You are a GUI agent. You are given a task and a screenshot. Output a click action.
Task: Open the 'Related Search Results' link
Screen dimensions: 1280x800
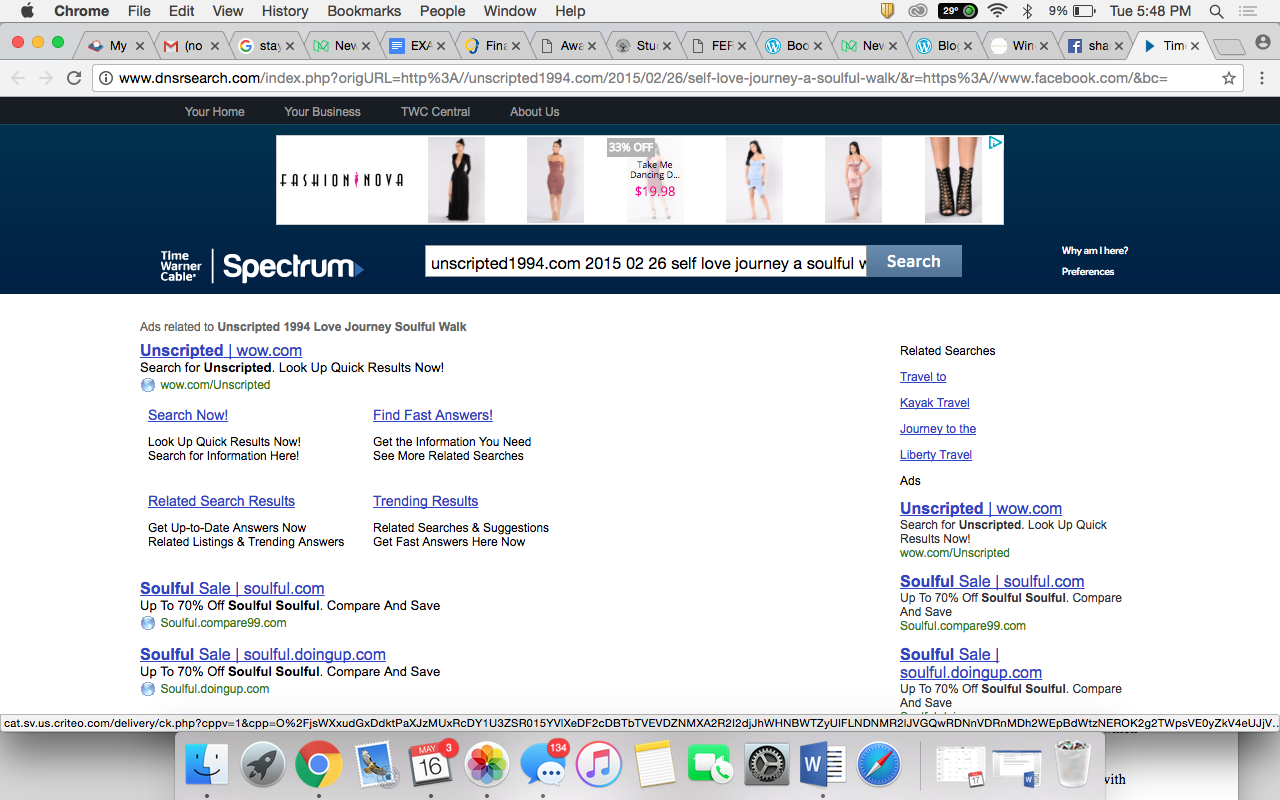tap(222, 501)
